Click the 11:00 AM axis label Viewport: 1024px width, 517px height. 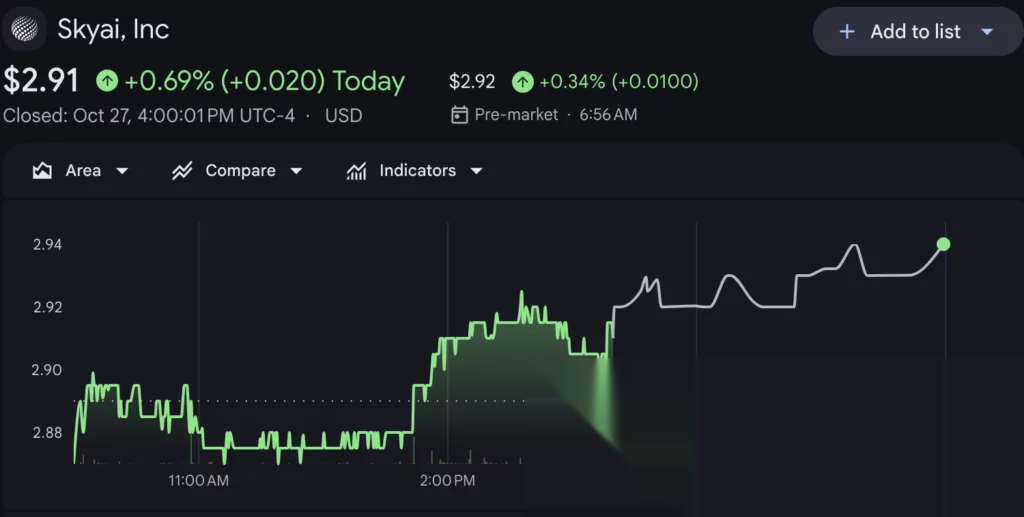click(x=199, y=480)
